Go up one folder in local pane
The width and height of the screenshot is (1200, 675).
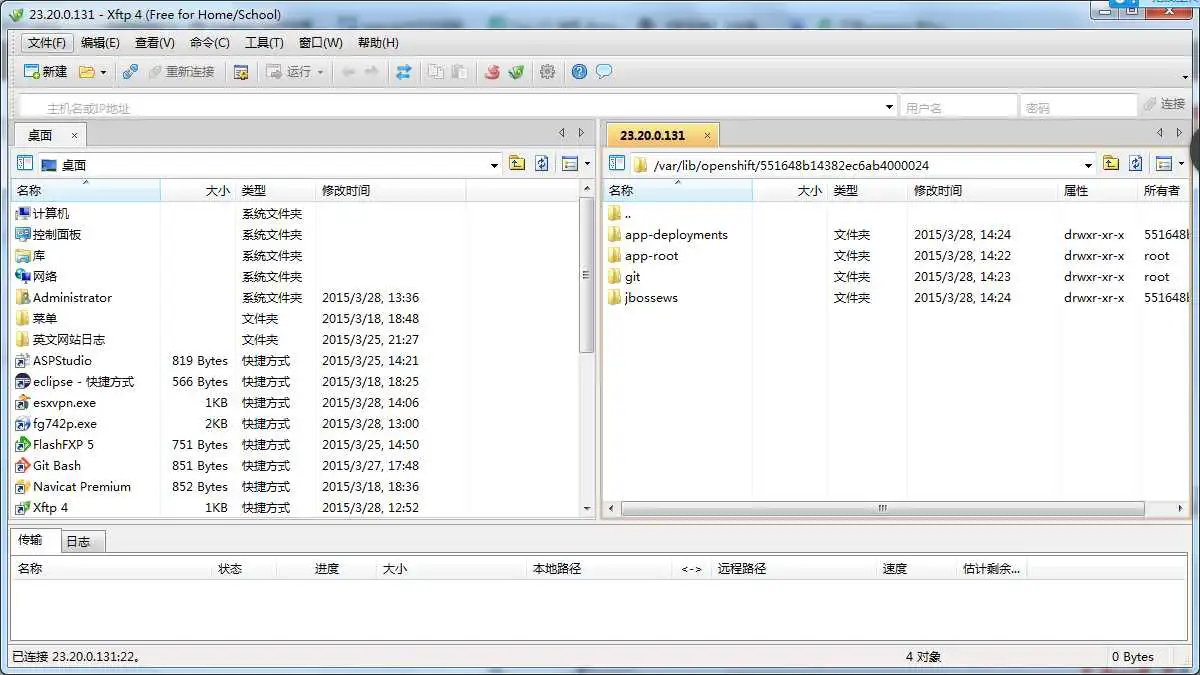point(517,164)
